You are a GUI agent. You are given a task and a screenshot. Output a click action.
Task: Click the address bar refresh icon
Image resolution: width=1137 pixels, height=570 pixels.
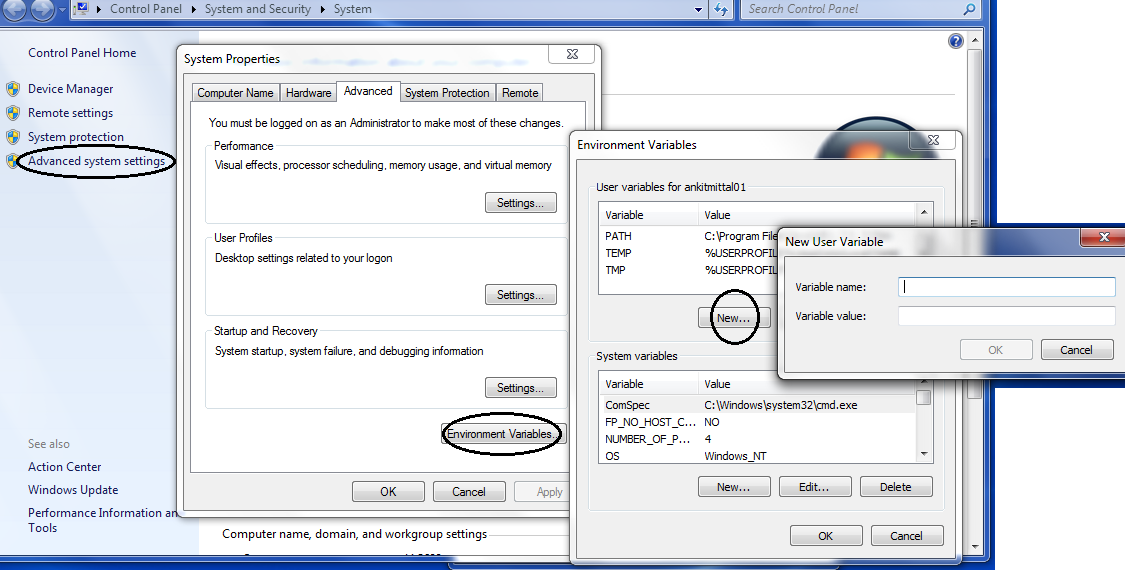pos(722,9)
